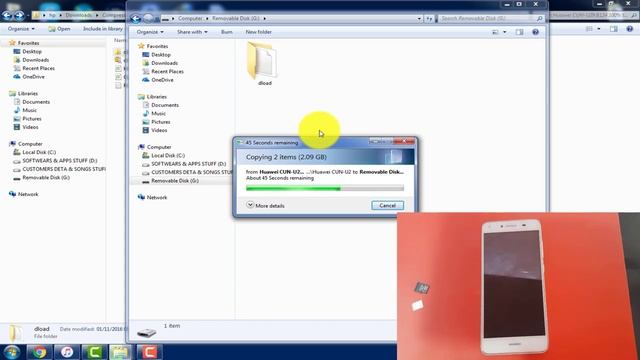This screenshot has width=640, height=360.
Task: Search Removable Disk field
Action: pyautogui.click(x=491, y=18)
